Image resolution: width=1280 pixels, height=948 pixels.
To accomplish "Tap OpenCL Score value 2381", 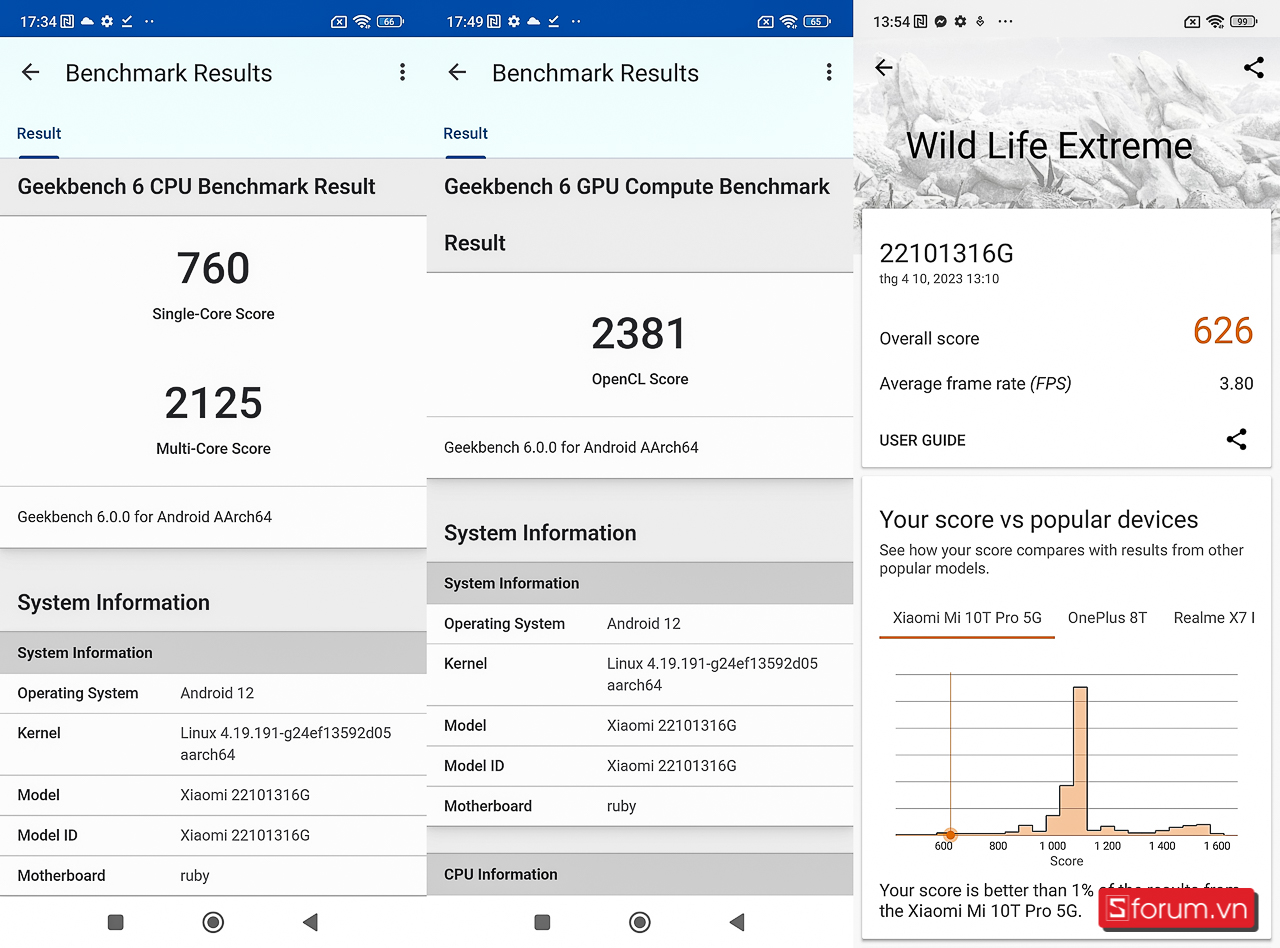I will point(640,334).
